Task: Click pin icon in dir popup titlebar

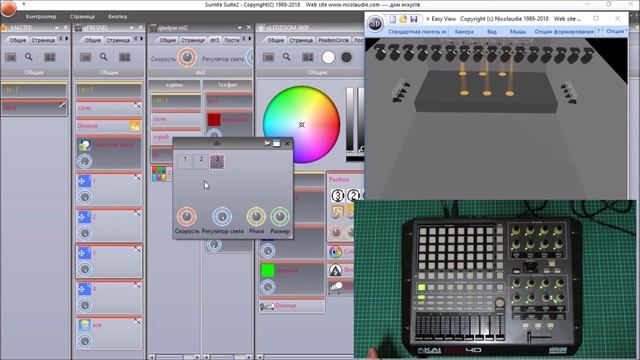Action: 267,143
